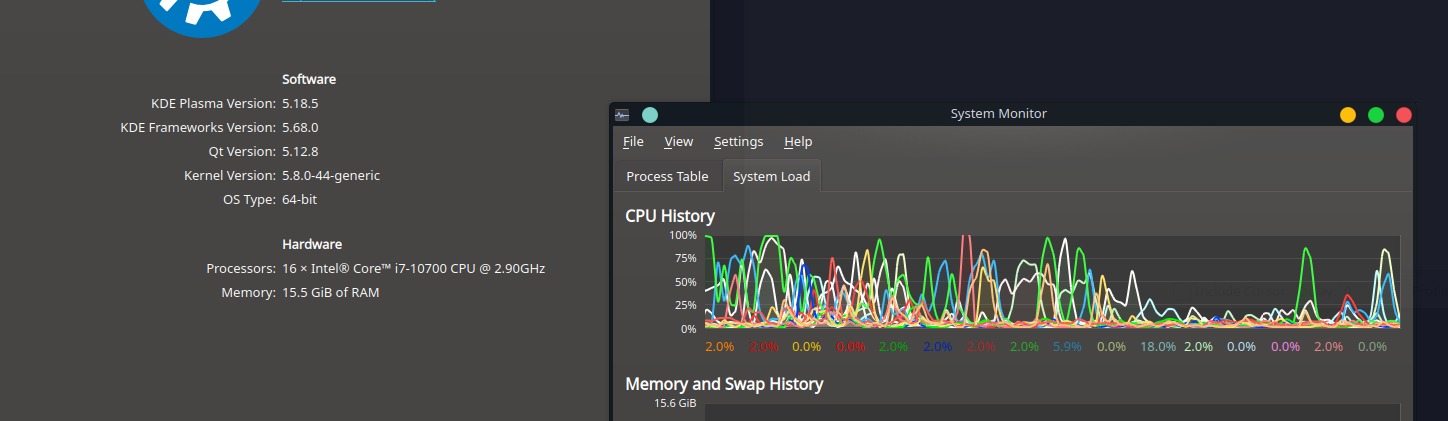The width and height of the screenshot is (1448, 421).
Task: Click the 50% axis label of CPU graph
Action: point(686,282)
